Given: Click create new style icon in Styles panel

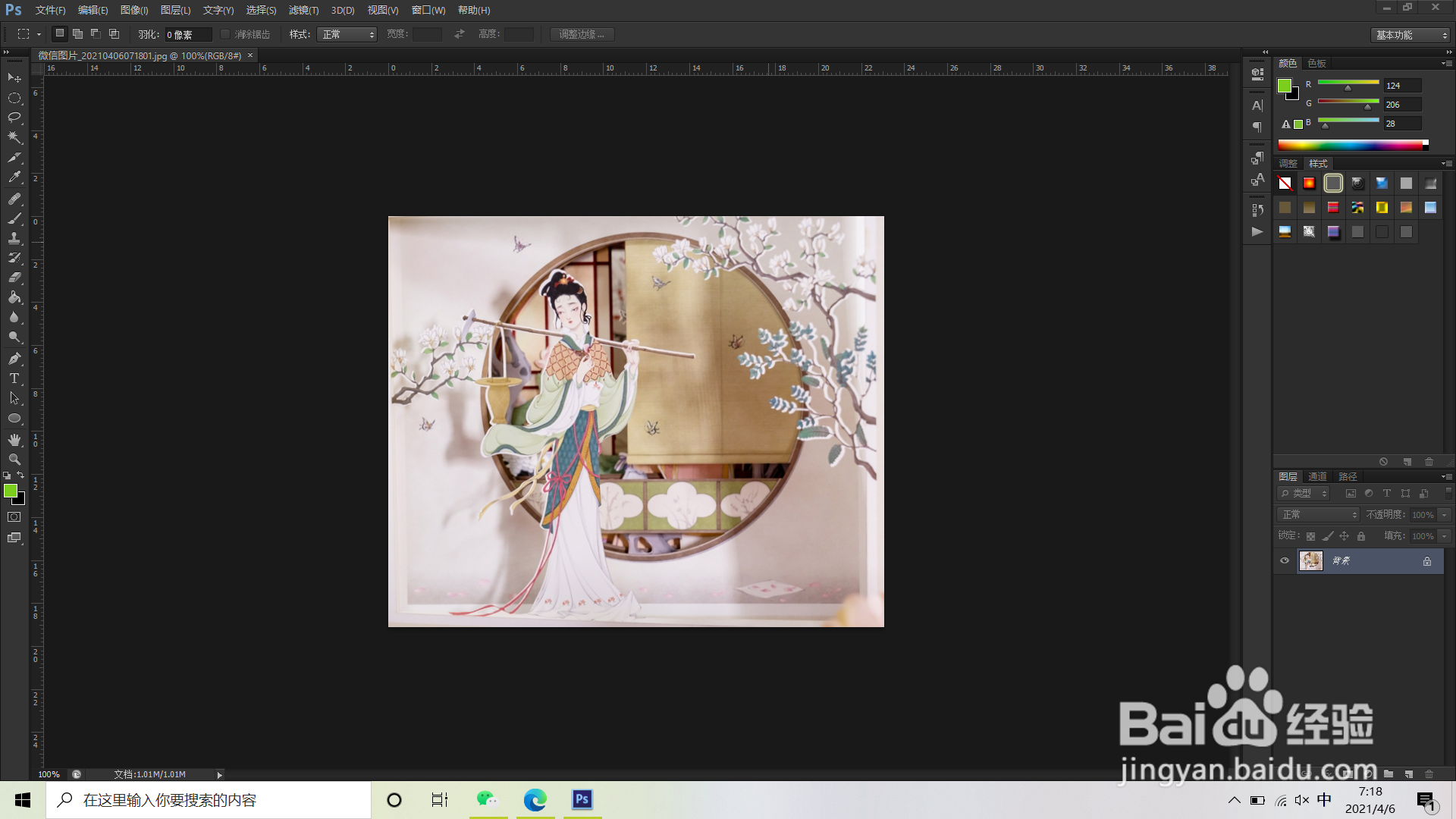Looking at the screenshot, I should click(x=1407, y=462).
